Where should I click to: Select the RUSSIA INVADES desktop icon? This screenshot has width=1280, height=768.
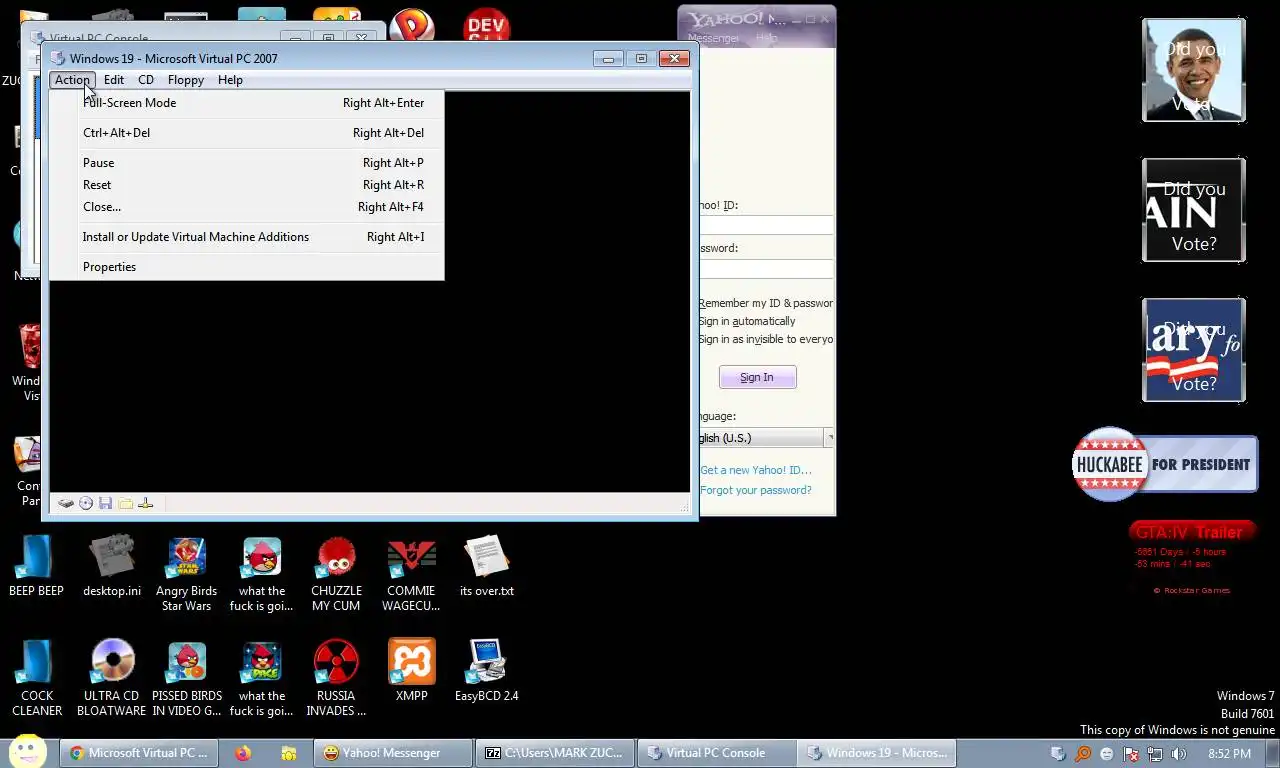click(x=336, y=678)
